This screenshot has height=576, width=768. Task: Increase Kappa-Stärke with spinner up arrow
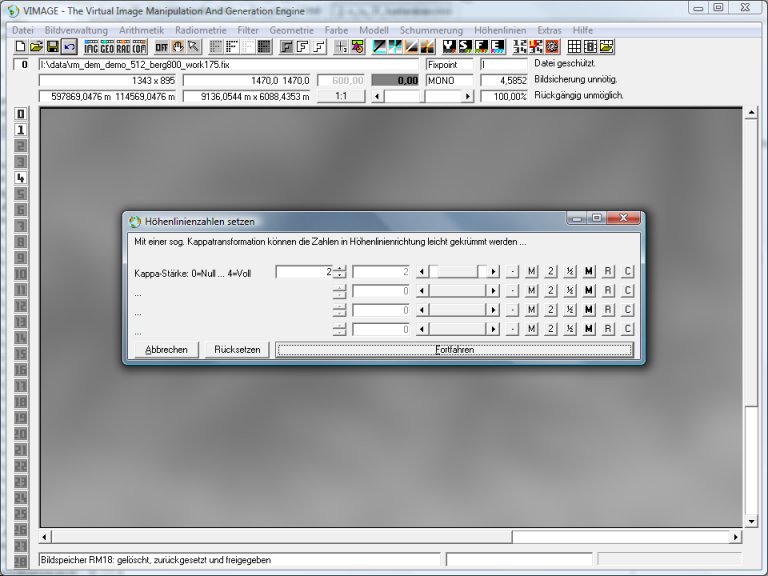pyautogui.click(x=340, y=267)
